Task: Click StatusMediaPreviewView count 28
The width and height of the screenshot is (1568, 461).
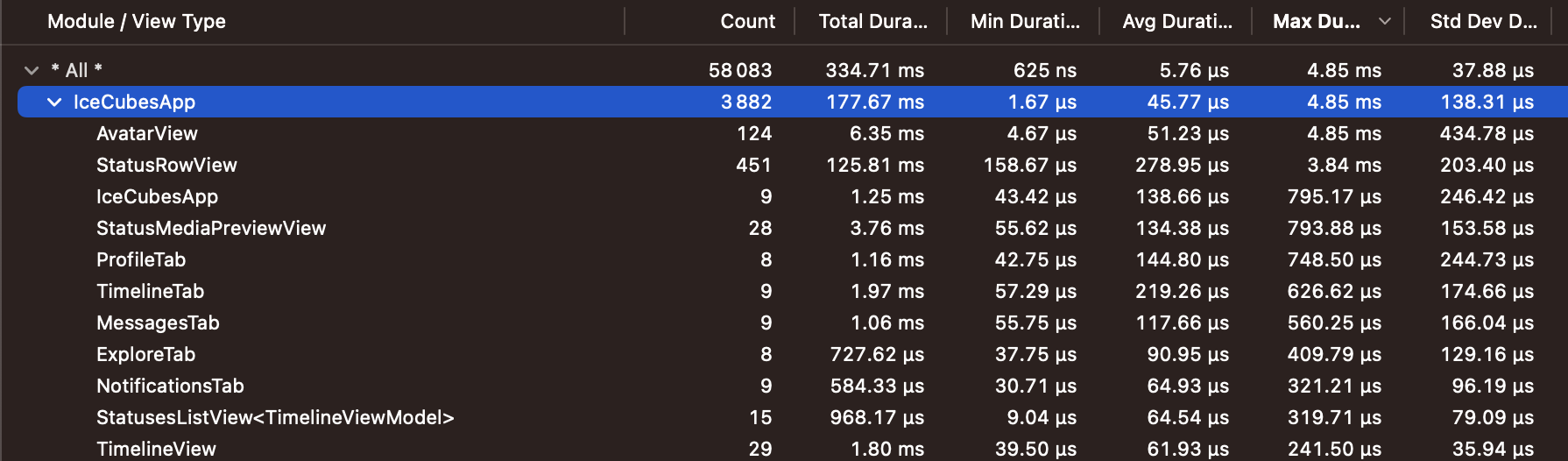Action: [760, 228]
